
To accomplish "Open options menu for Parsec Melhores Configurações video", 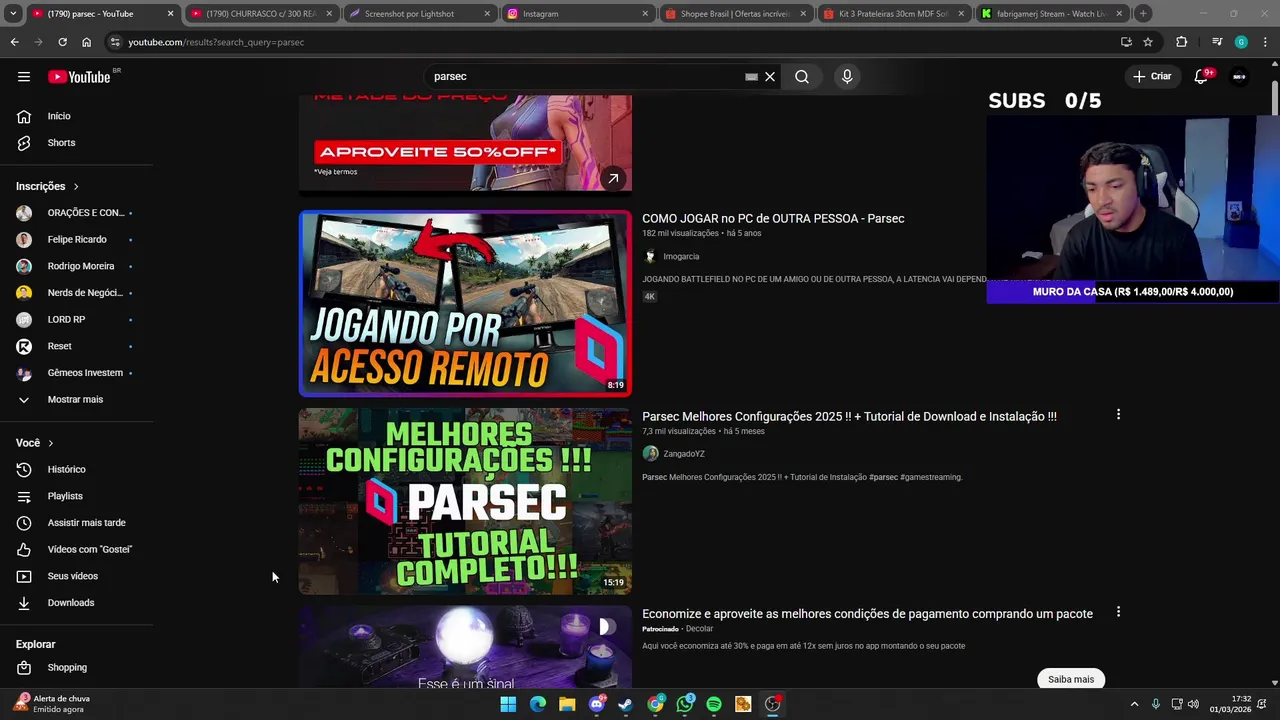I will tap(1118, 415).
